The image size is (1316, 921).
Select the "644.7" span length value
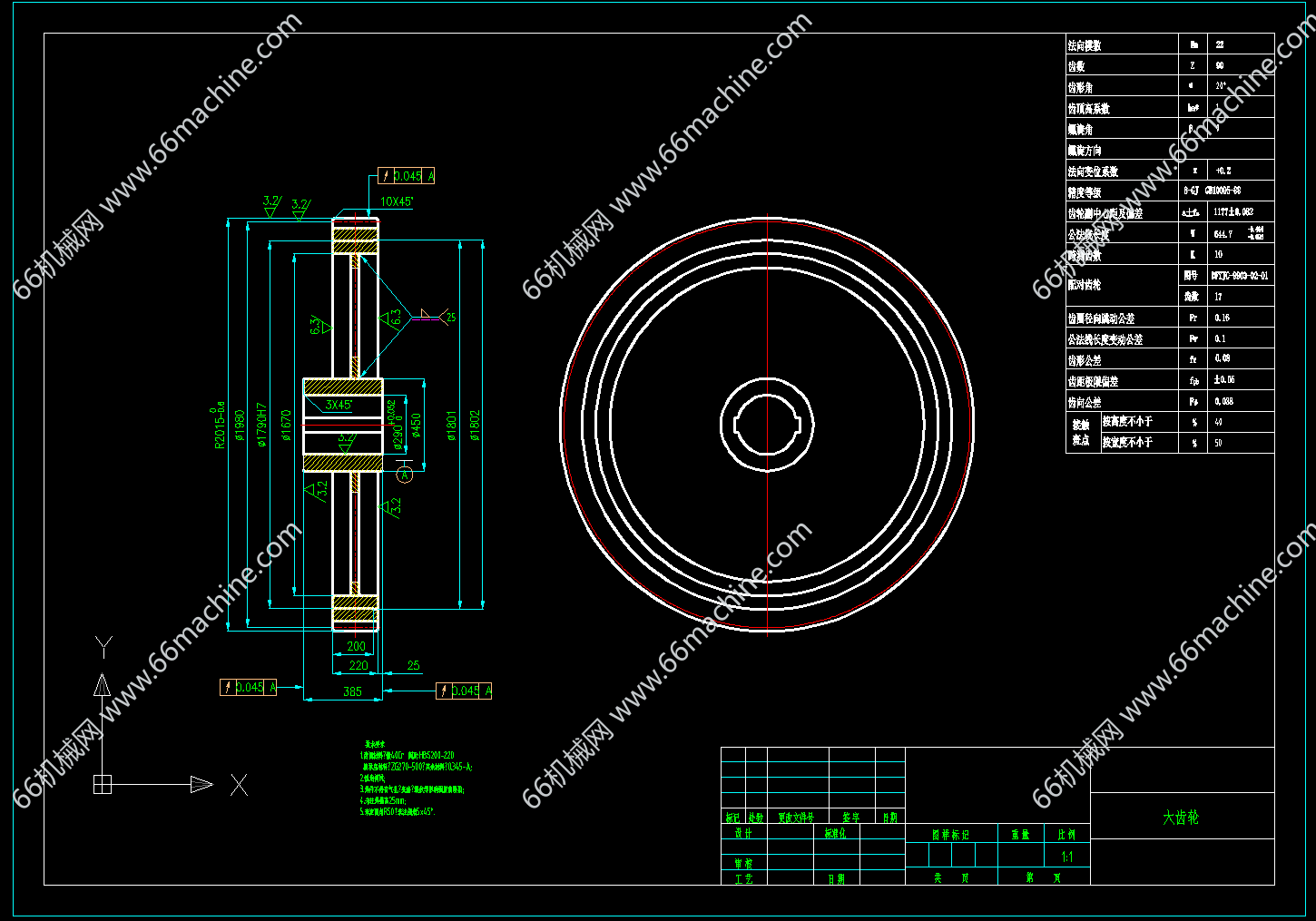[x=1223, y=233]
